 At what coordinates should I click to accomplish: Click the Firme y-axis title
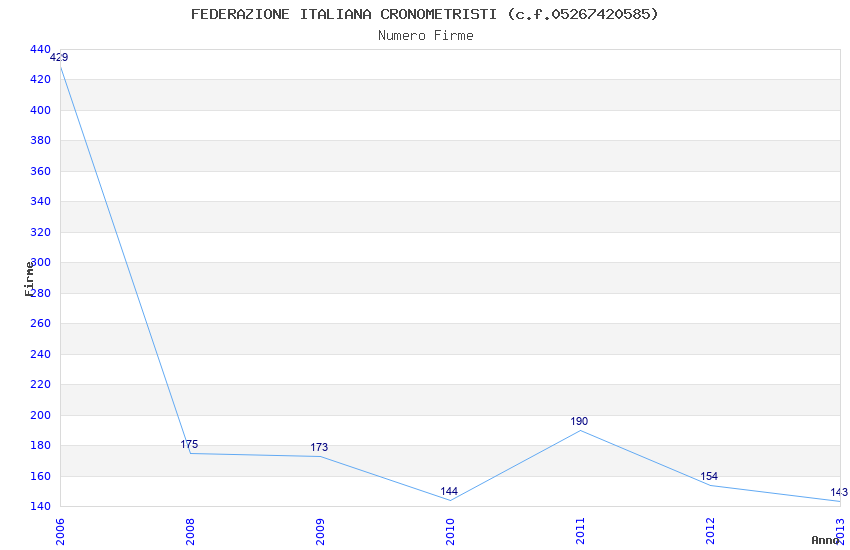29,279
